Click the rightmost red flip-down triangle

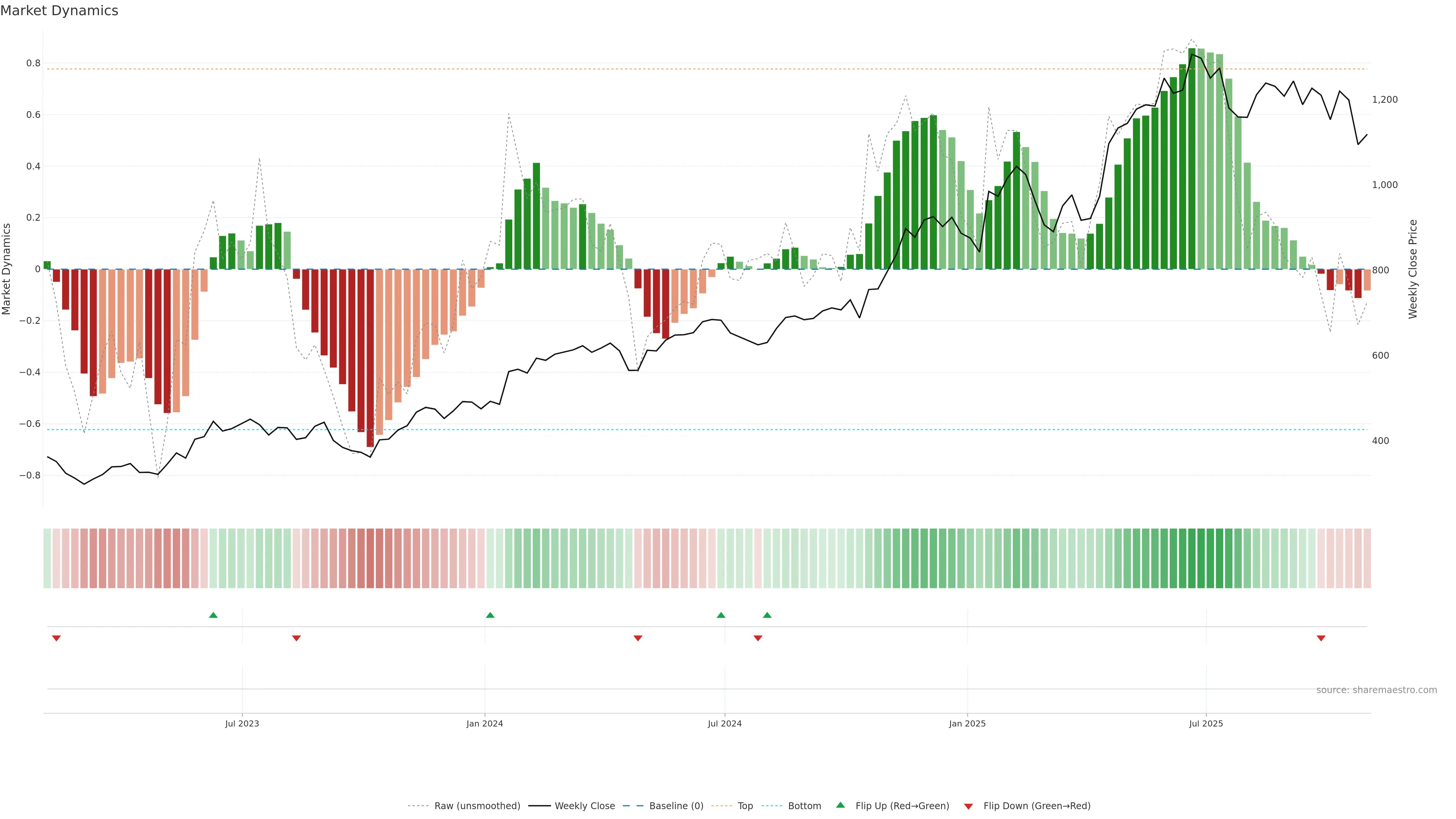pos(1321,638)
